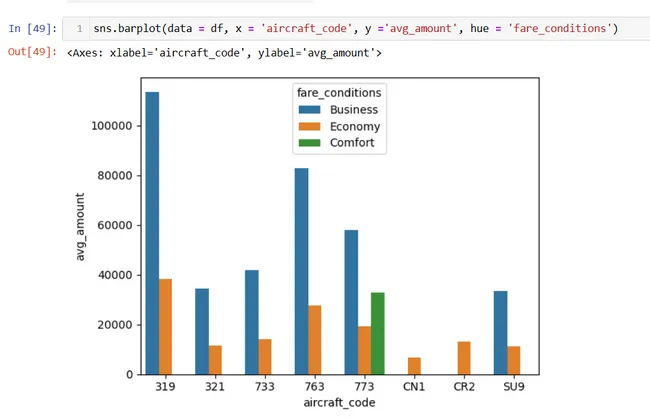650x418 pixels.
Task: Click the blue Business bar for 773
Action: [x=351, y=302]
